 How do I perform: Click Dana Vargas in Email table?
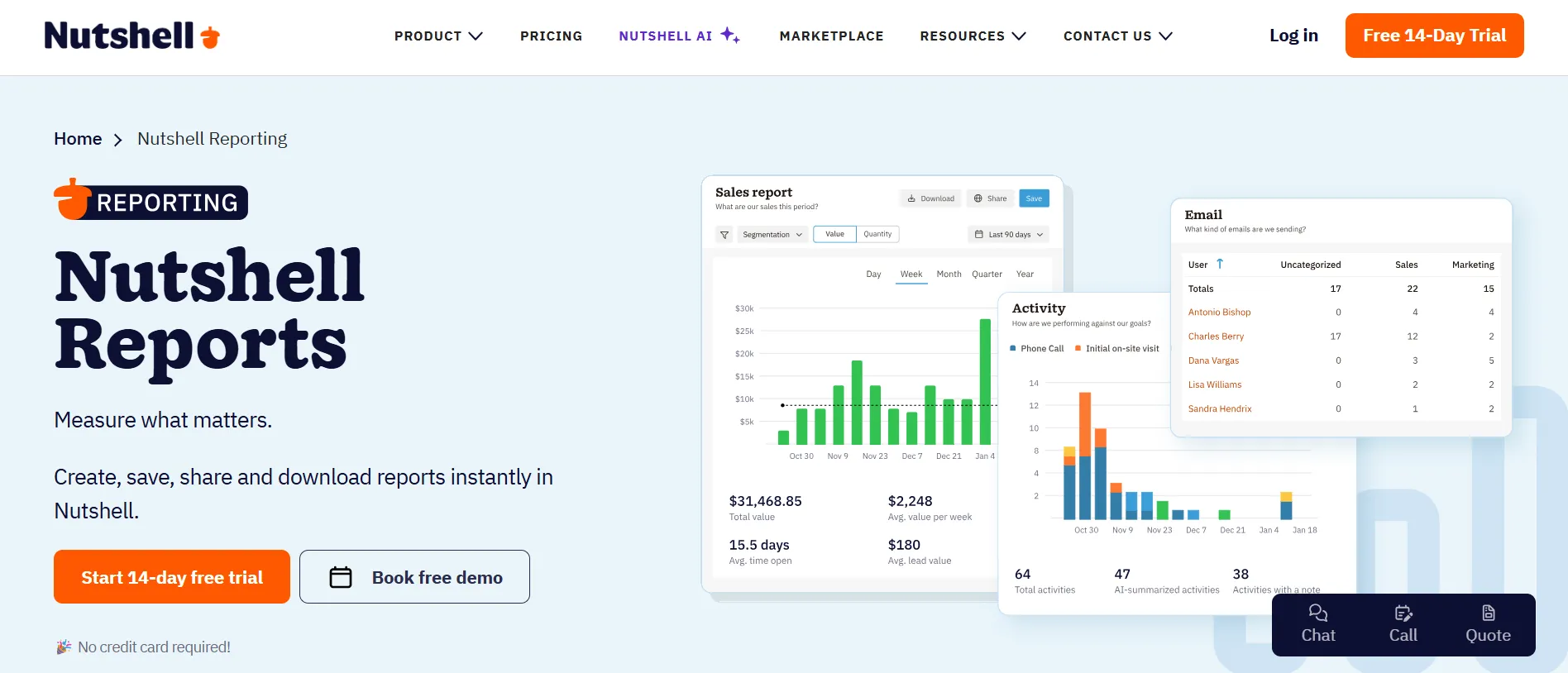[1213, 360]
